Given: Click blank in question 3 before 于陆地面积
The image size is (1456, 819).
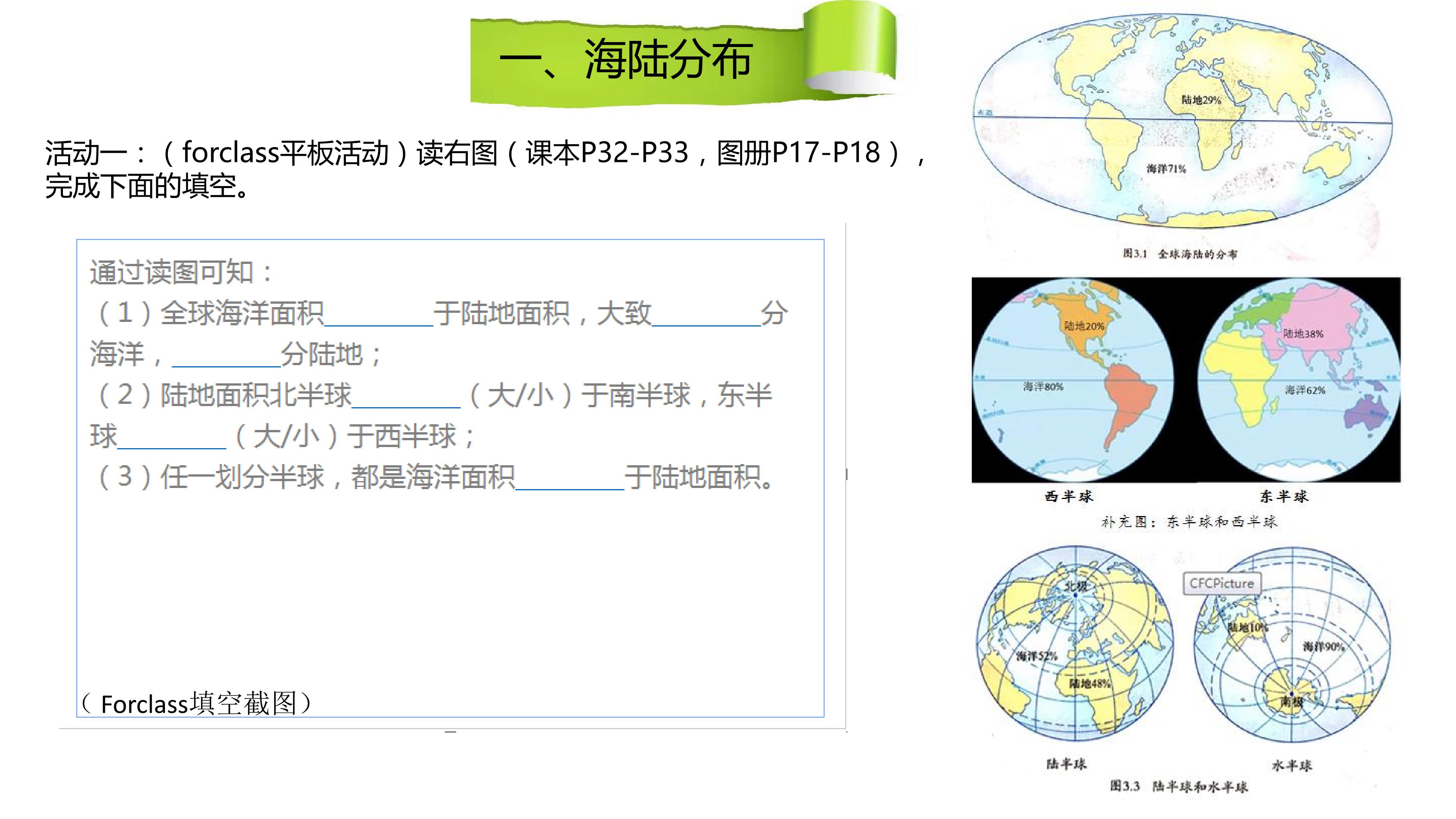Looking at the screenshot, I should [570, 478].
